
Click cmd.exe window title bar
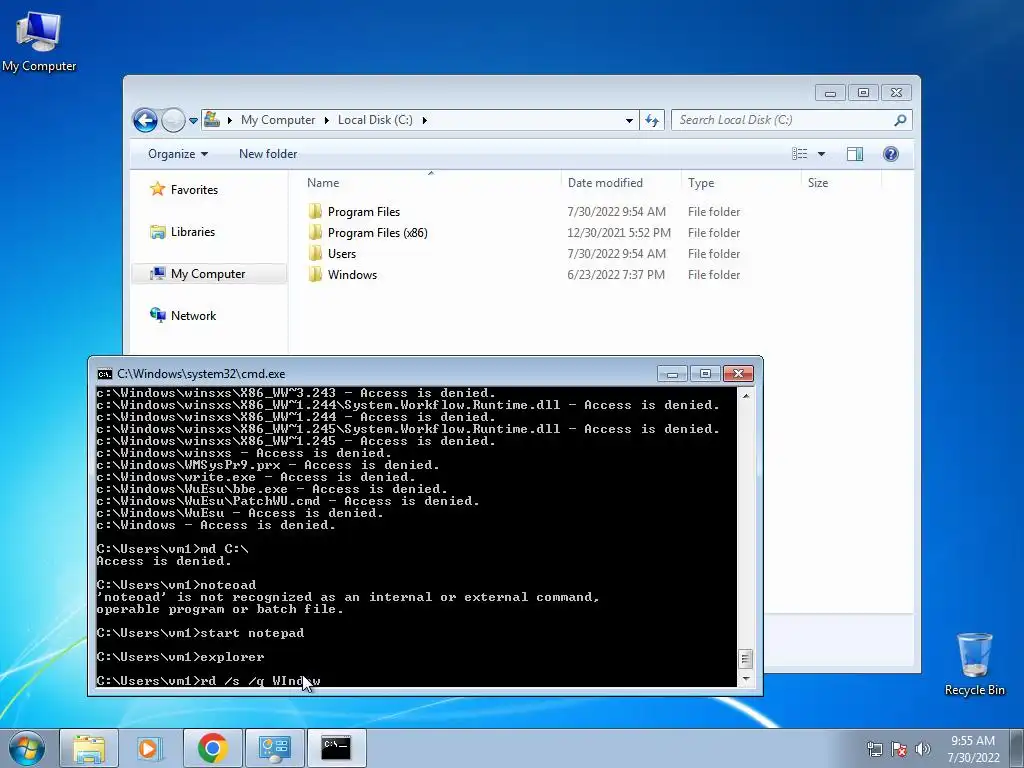click(379, 374)
